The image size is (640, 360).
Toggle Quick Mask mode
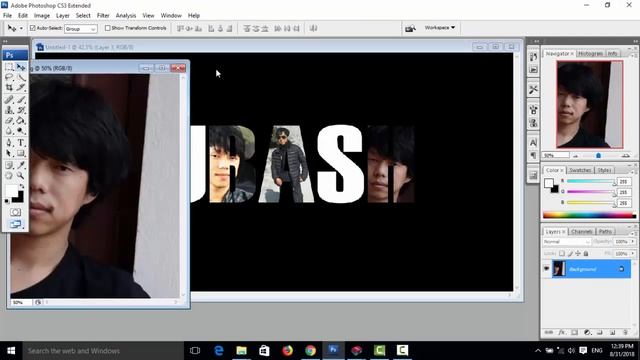tap(16, 212)
